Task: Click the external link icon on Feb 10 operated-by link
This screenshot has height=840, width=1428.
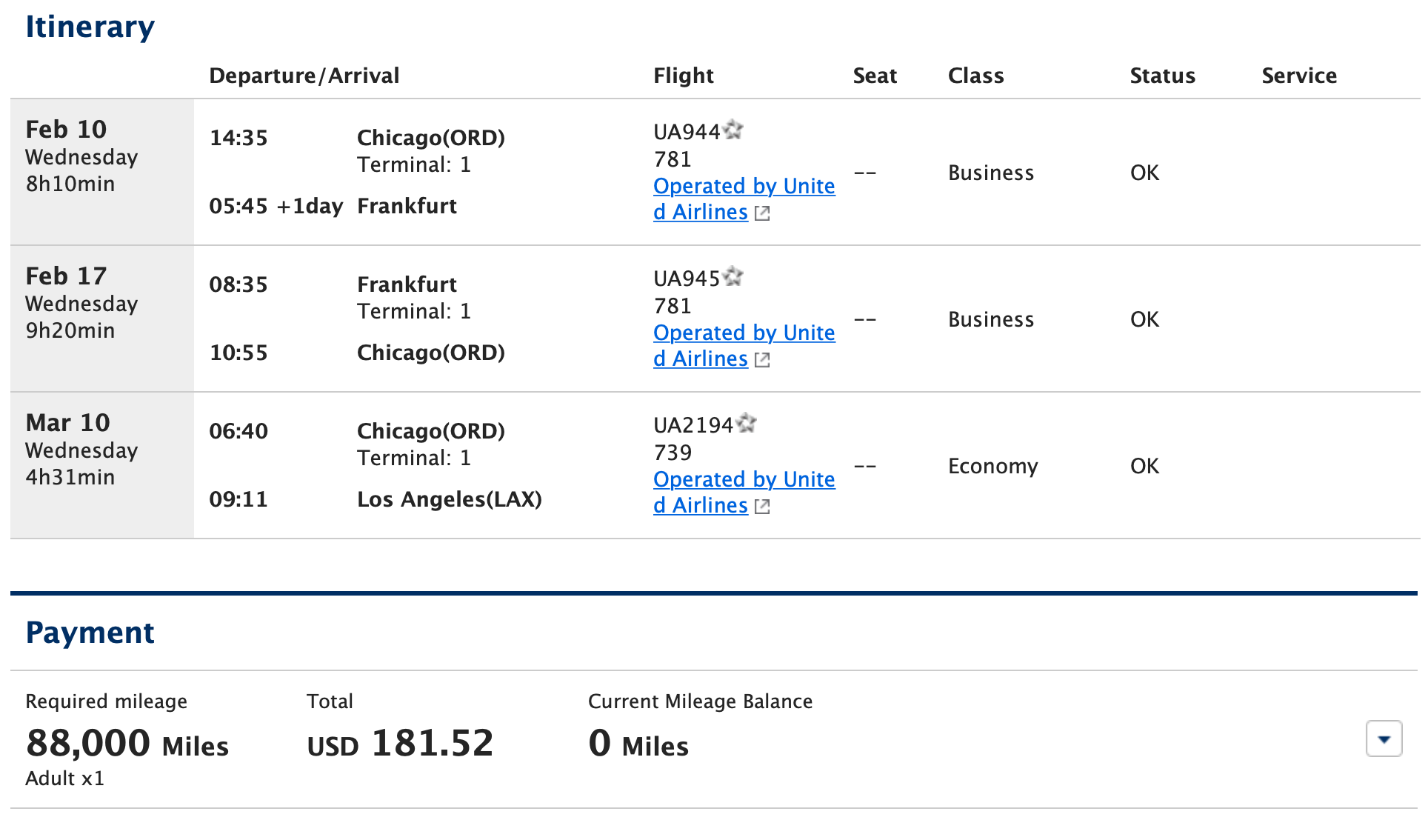Action: [763, 213]
